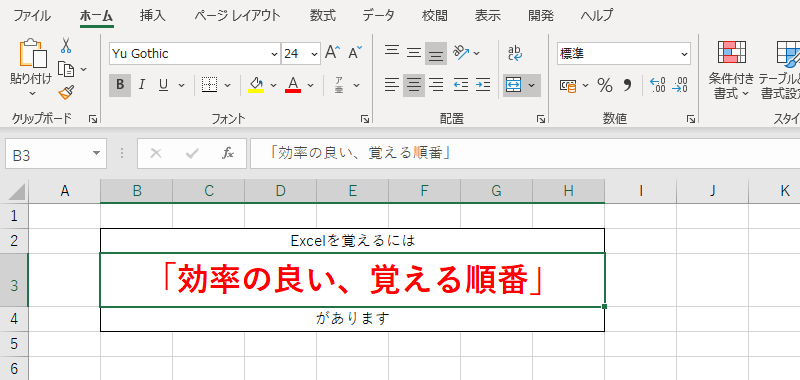Apply red font color A
This screenshot has height=380, width=800.
pyautogui.click(x=293, y=85)
